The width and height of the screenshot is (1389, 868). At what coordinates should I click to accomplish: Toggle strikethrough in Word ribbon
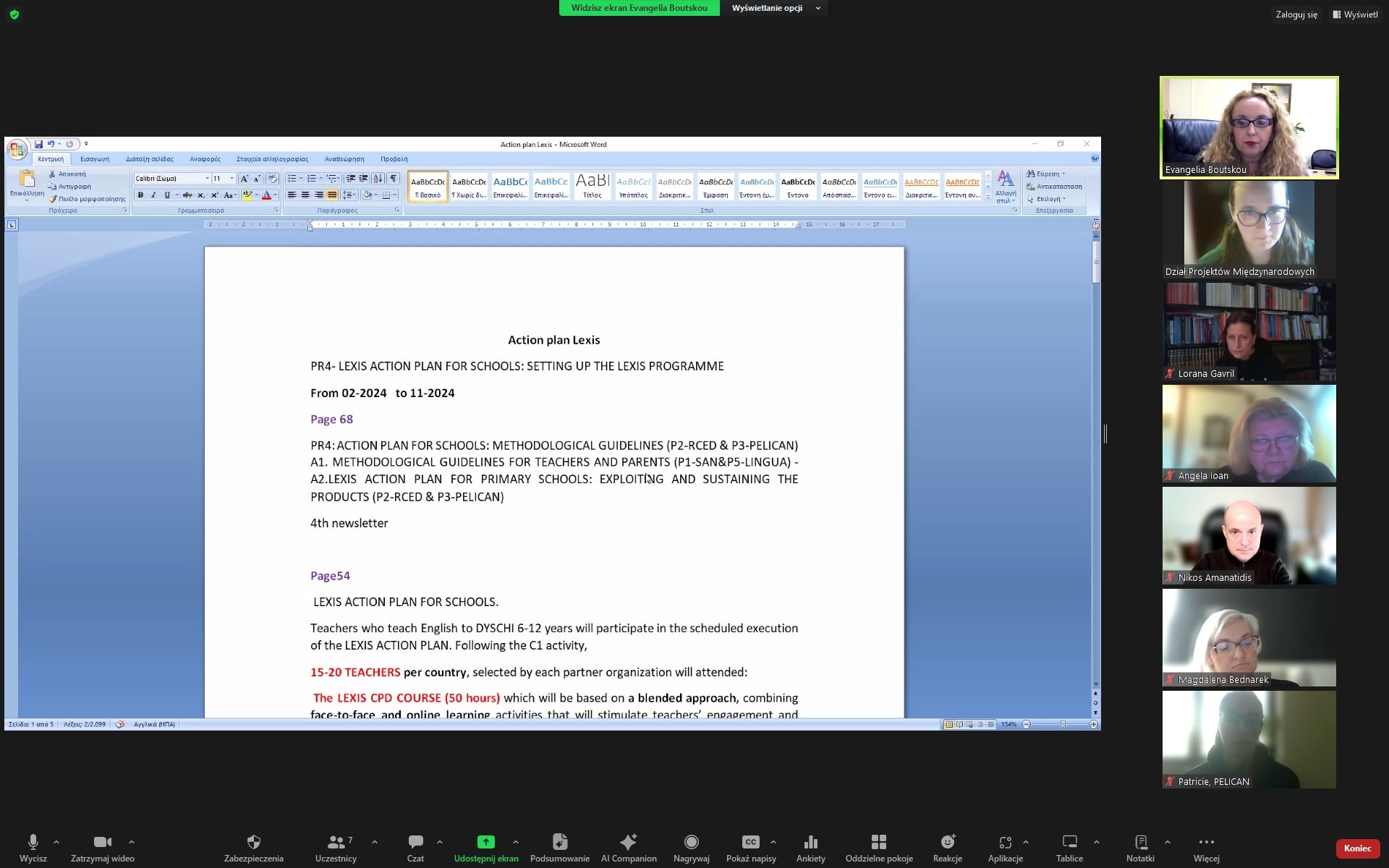click(x=187, y=195)
